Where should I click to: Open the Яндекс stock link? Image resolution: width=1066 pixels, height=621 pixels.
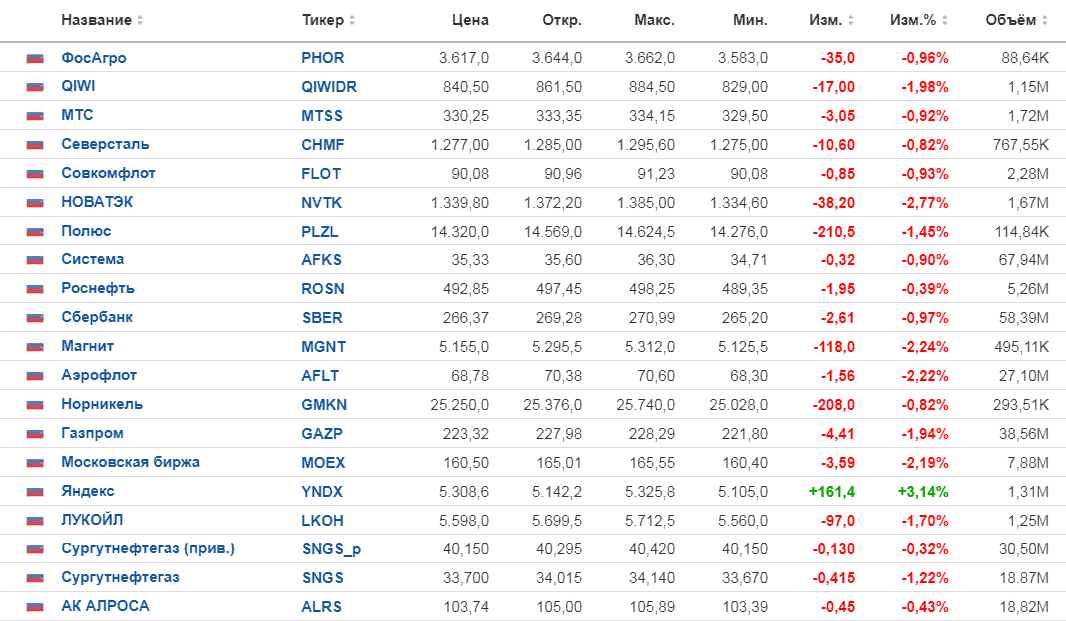[88, 490]
